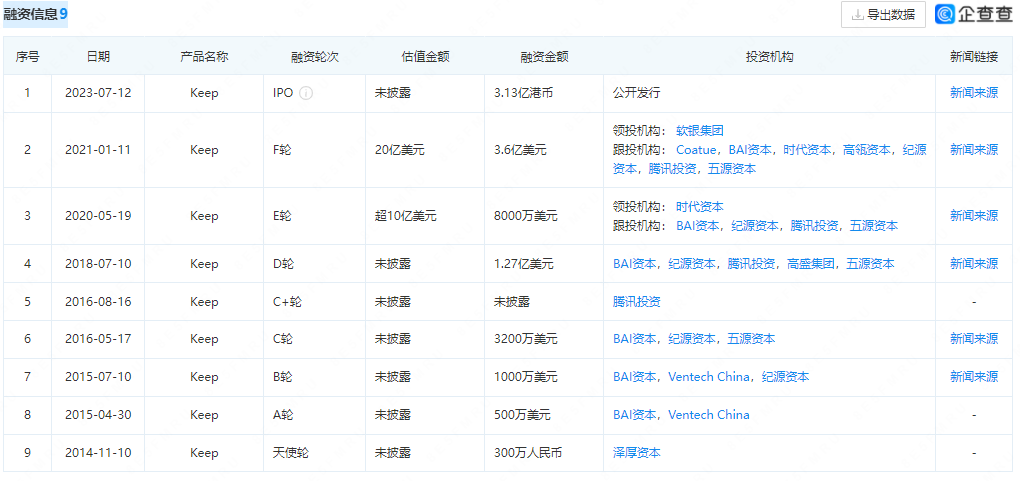Click the 导出数据 export button

[883, 14]
